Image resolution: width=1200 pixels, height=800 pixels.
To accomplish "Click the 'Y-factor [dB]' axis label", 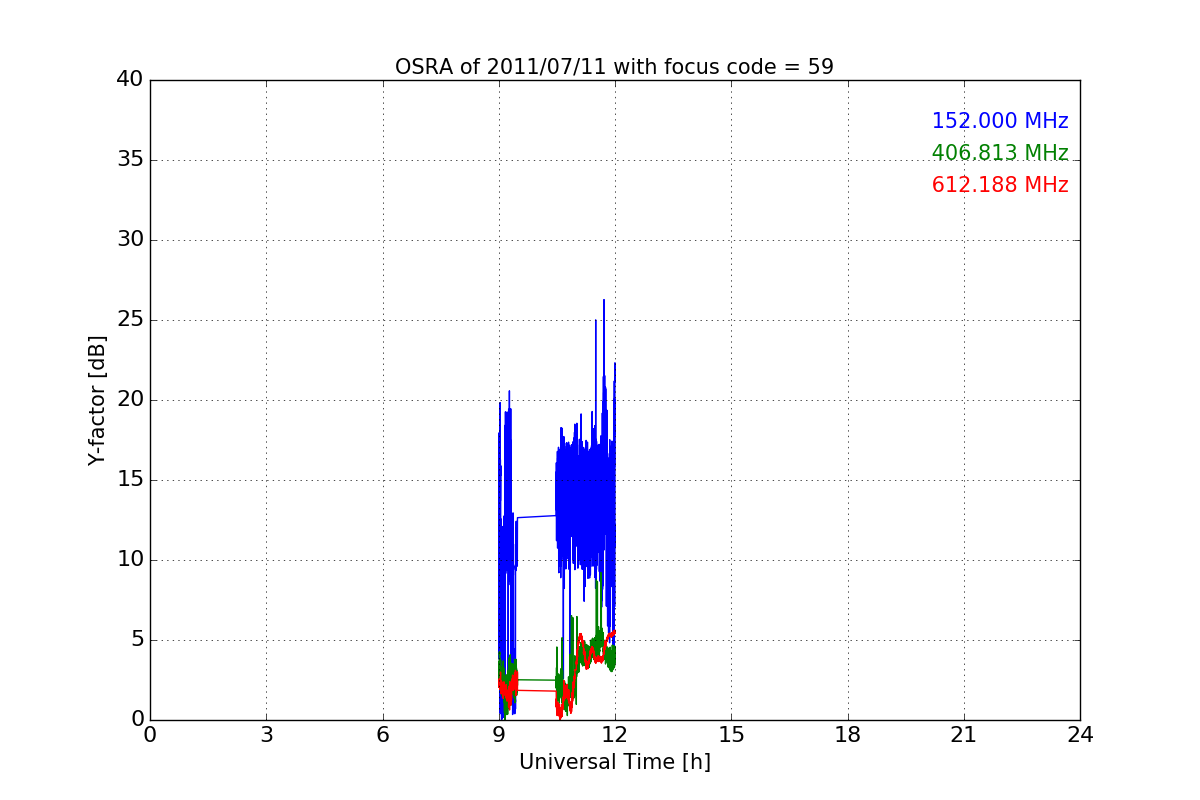I will point(97,400).
